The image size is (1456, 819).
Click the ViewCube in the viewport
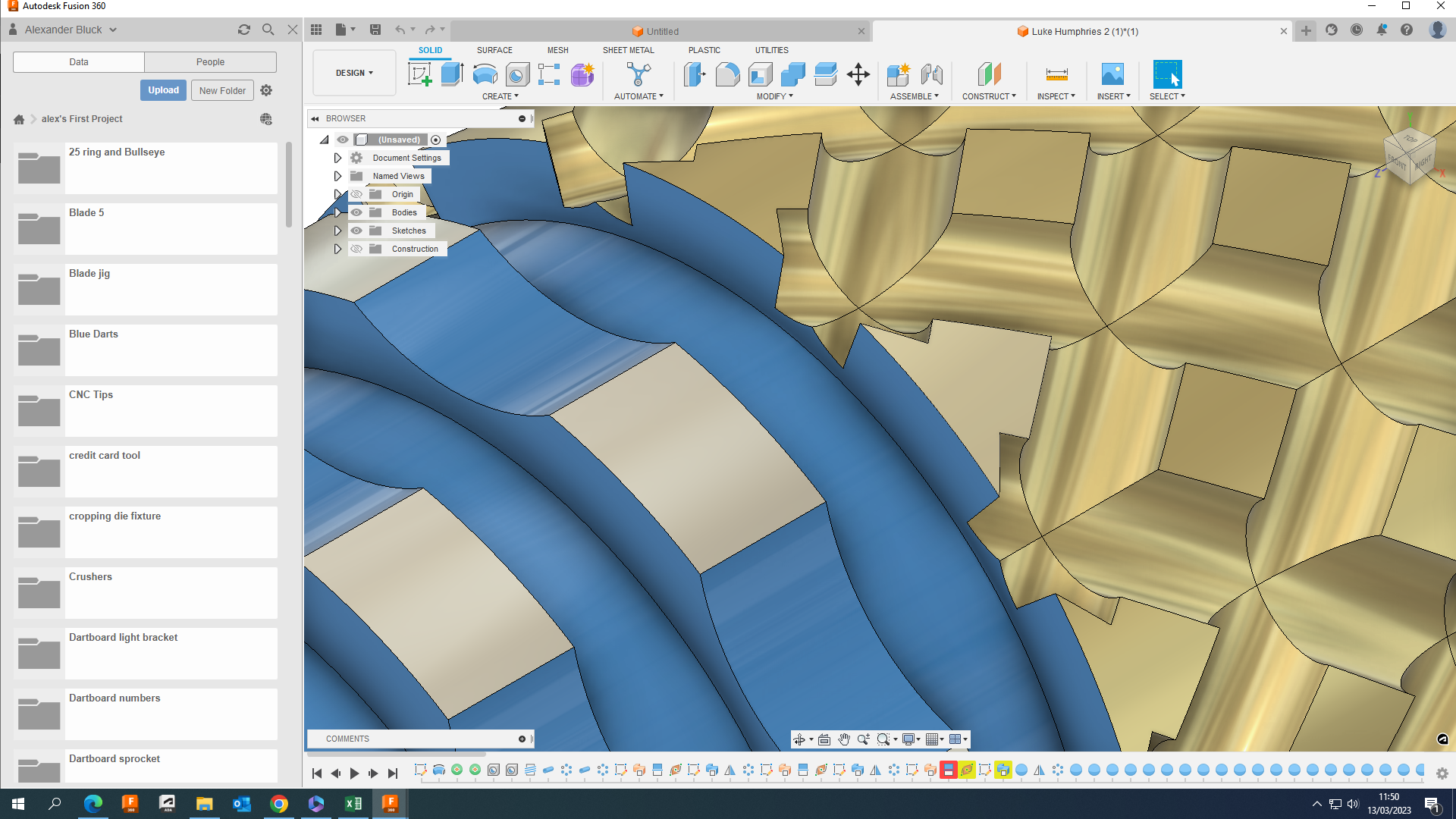point(1410,155)
